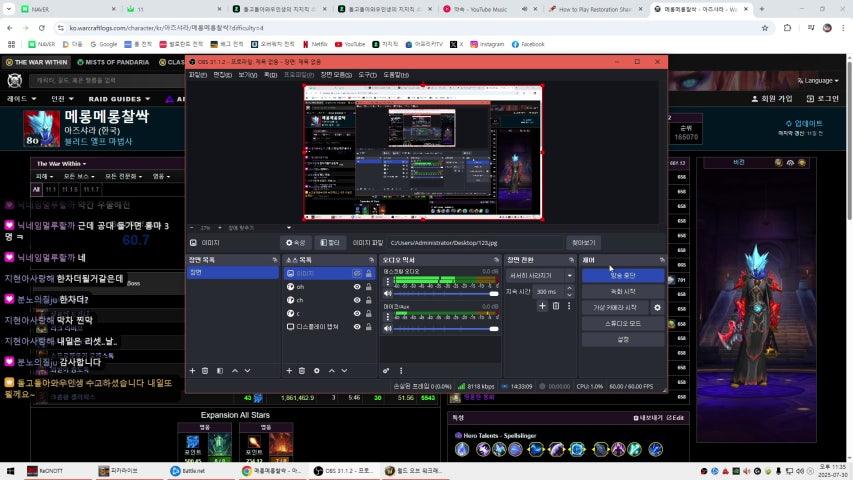This screenshot has height=480, width=853.
Task: Click 녹화 시작 start recording button
Action: [623, 292]
